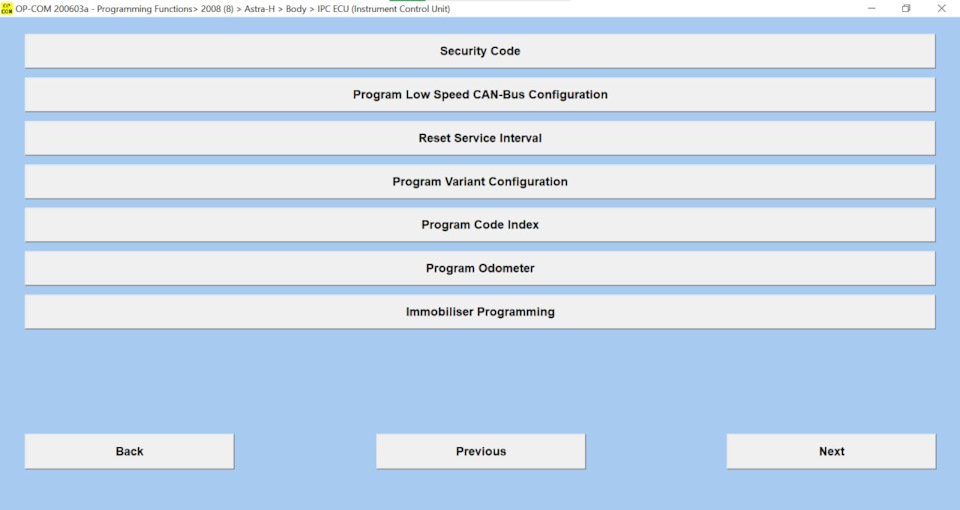The width and height of the screenshot is (960, 510).
Task: Go back using the Back button
Action: (129, 451)
